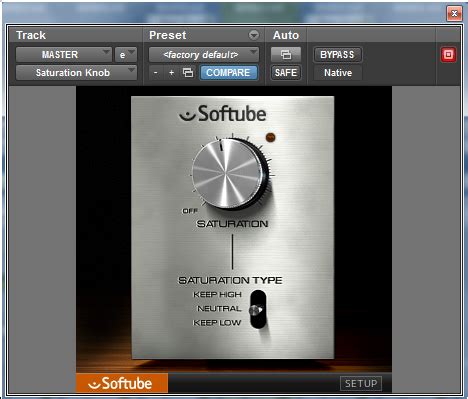Open the MASTER track selector dropdown
468x399 pixels.
64,55
